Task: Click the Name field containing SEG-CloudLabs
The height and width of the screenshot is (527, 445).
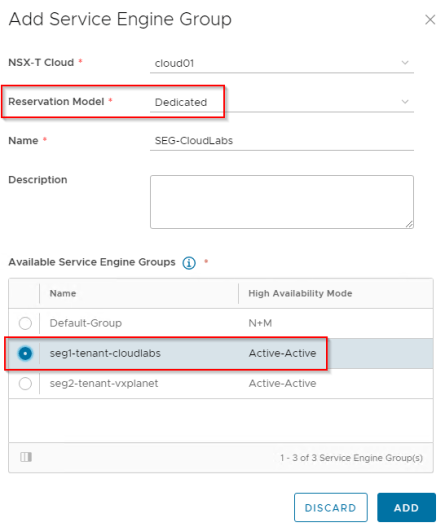Action: click(282, 141)
